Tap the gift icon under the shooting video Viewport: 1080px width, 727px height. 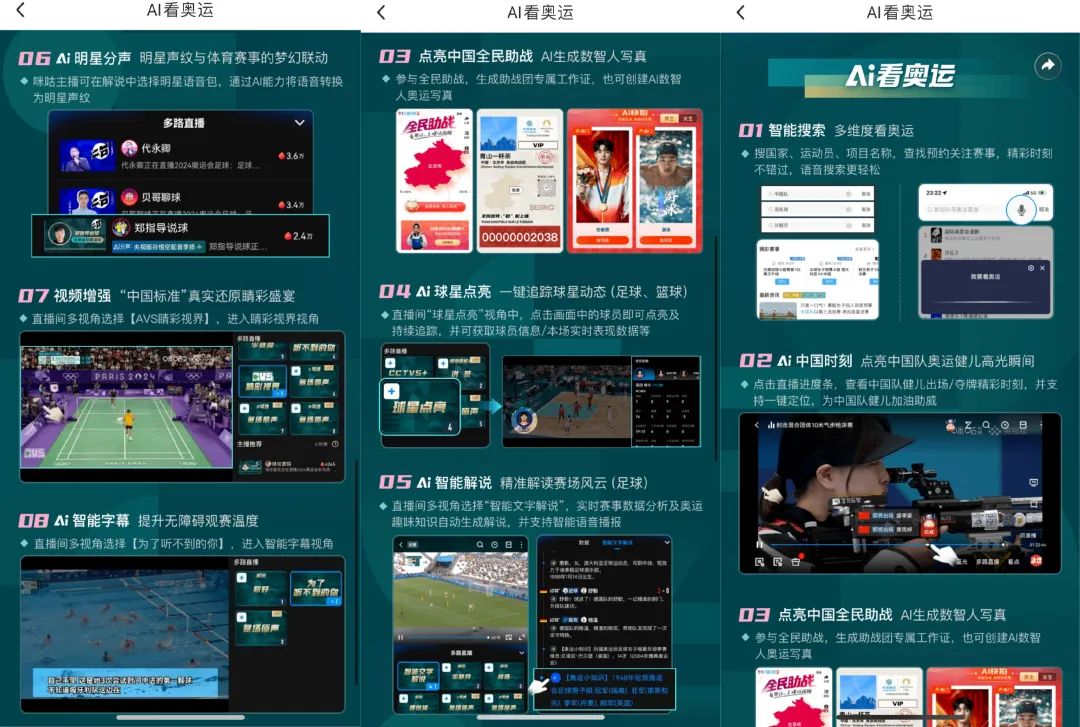click(x=796, y=562)
